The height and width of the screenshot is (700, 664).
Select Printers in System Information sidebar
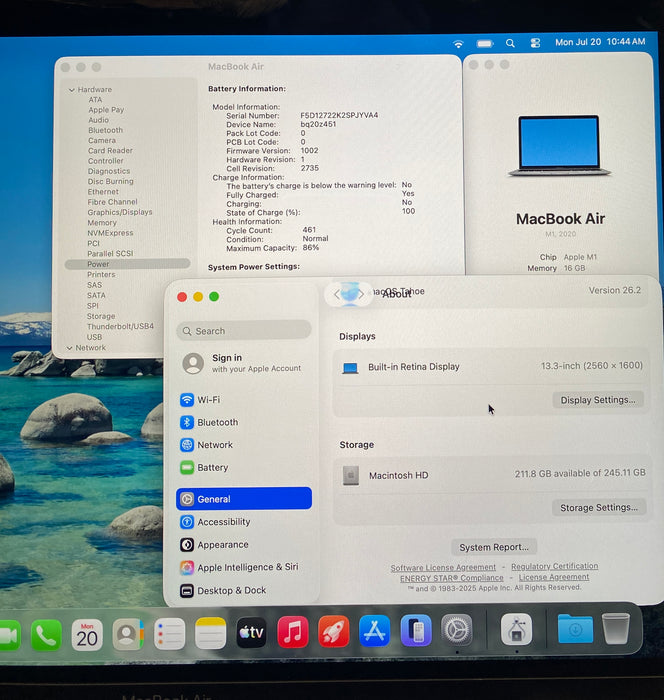point(101,275)
